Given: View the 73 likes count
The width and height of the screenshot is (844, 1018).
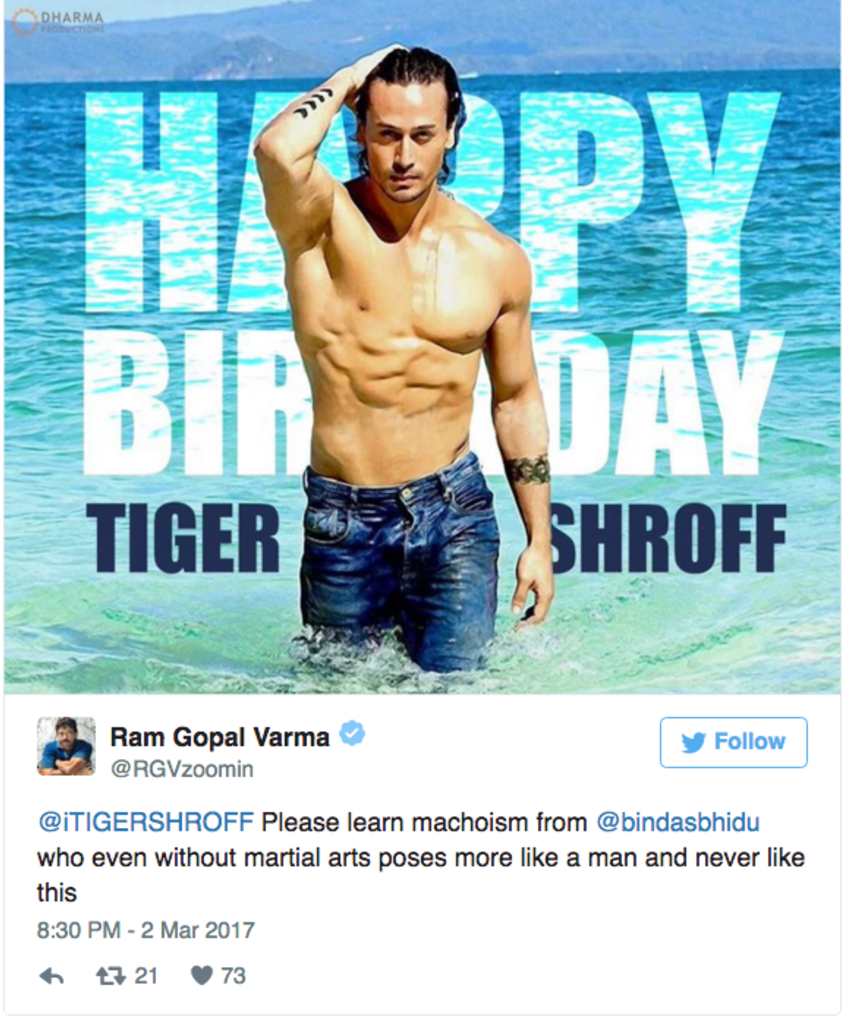Looking at the screenshot, I should click(233, 976).
